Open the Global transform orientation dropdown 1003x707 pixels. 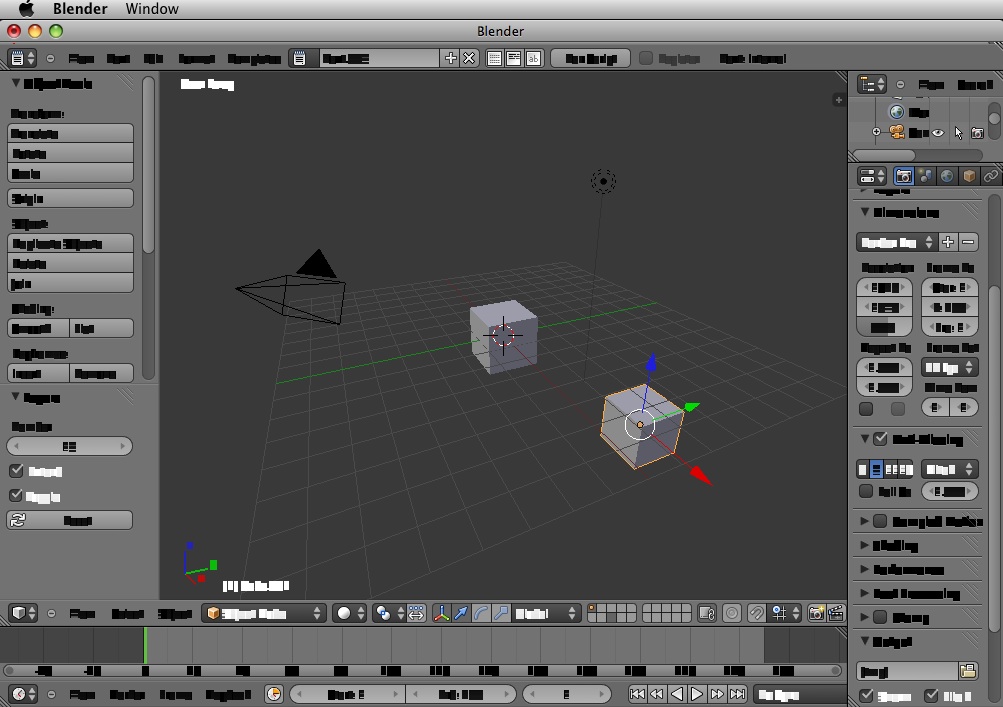(548, 613)
